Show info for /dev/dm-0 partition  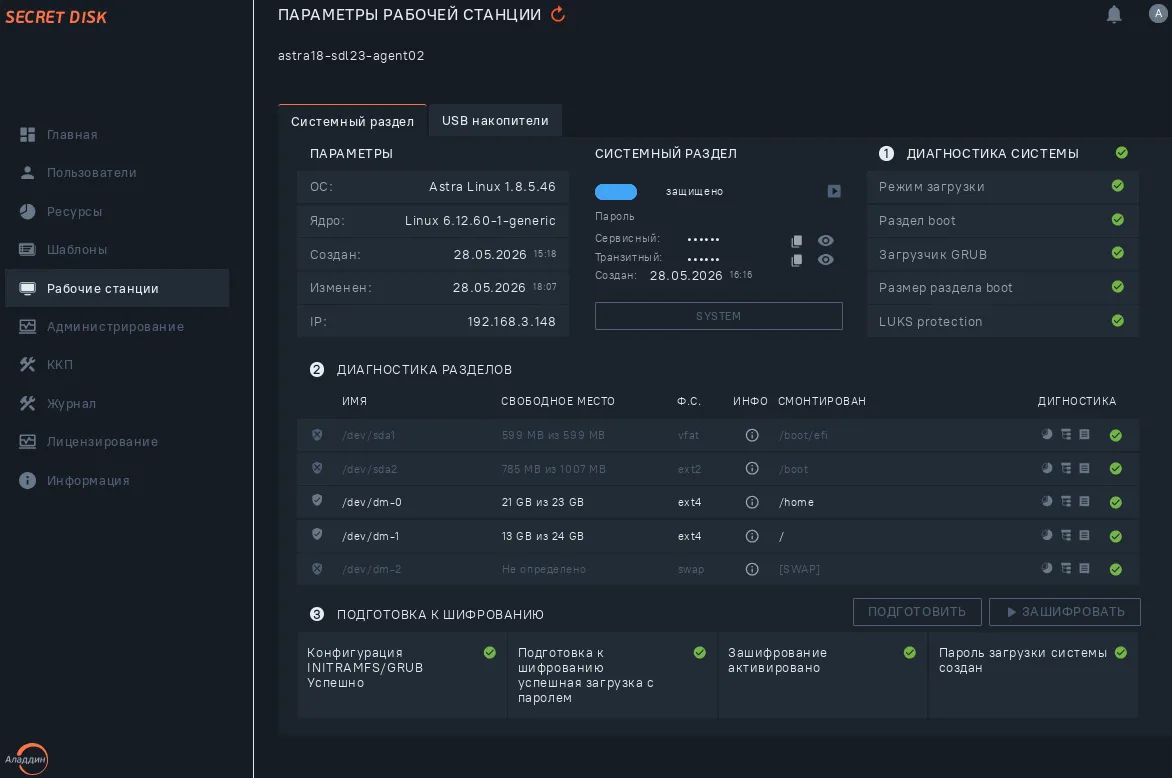[752, 502]
